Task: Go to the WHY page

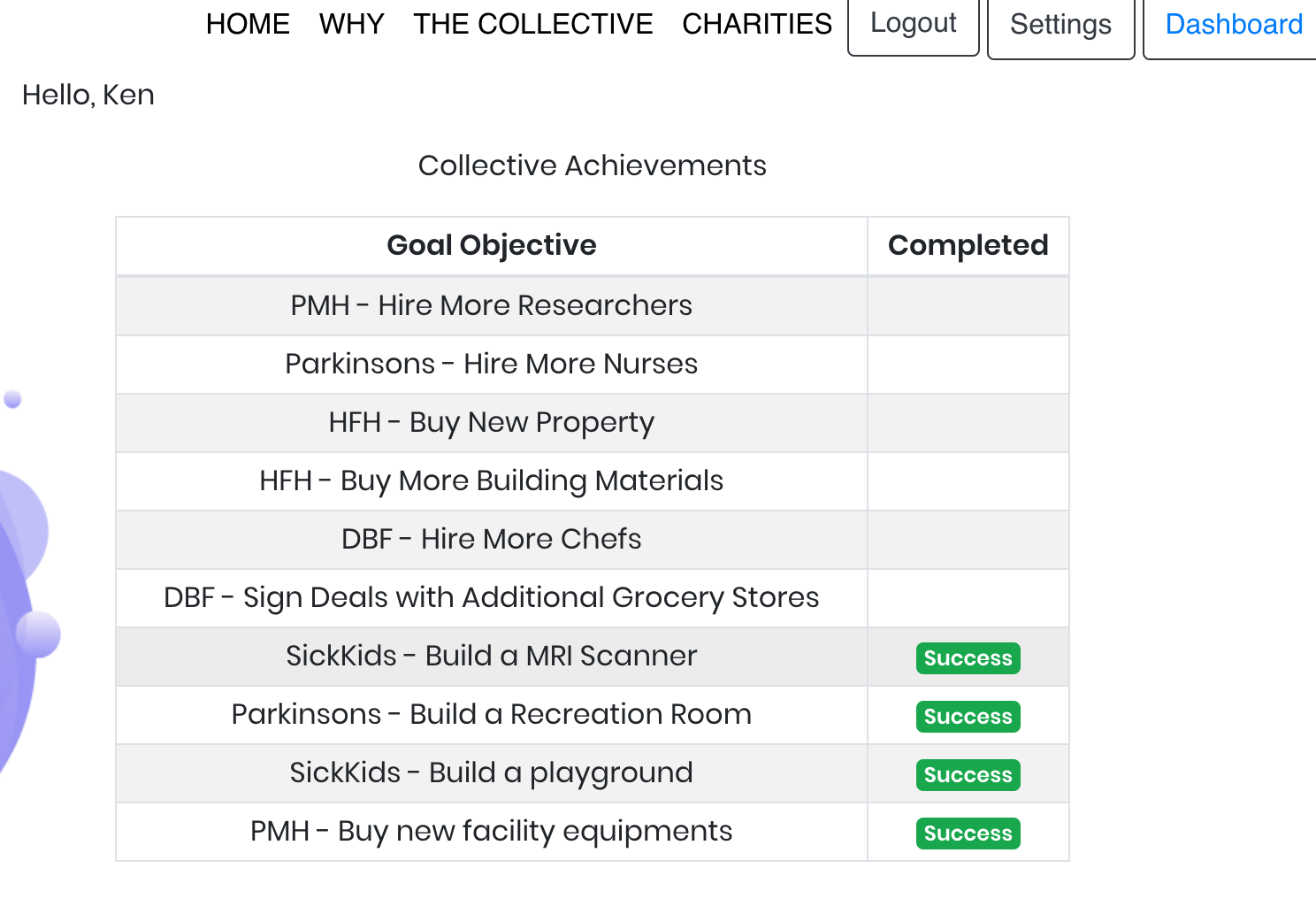Action: point(351,24)
